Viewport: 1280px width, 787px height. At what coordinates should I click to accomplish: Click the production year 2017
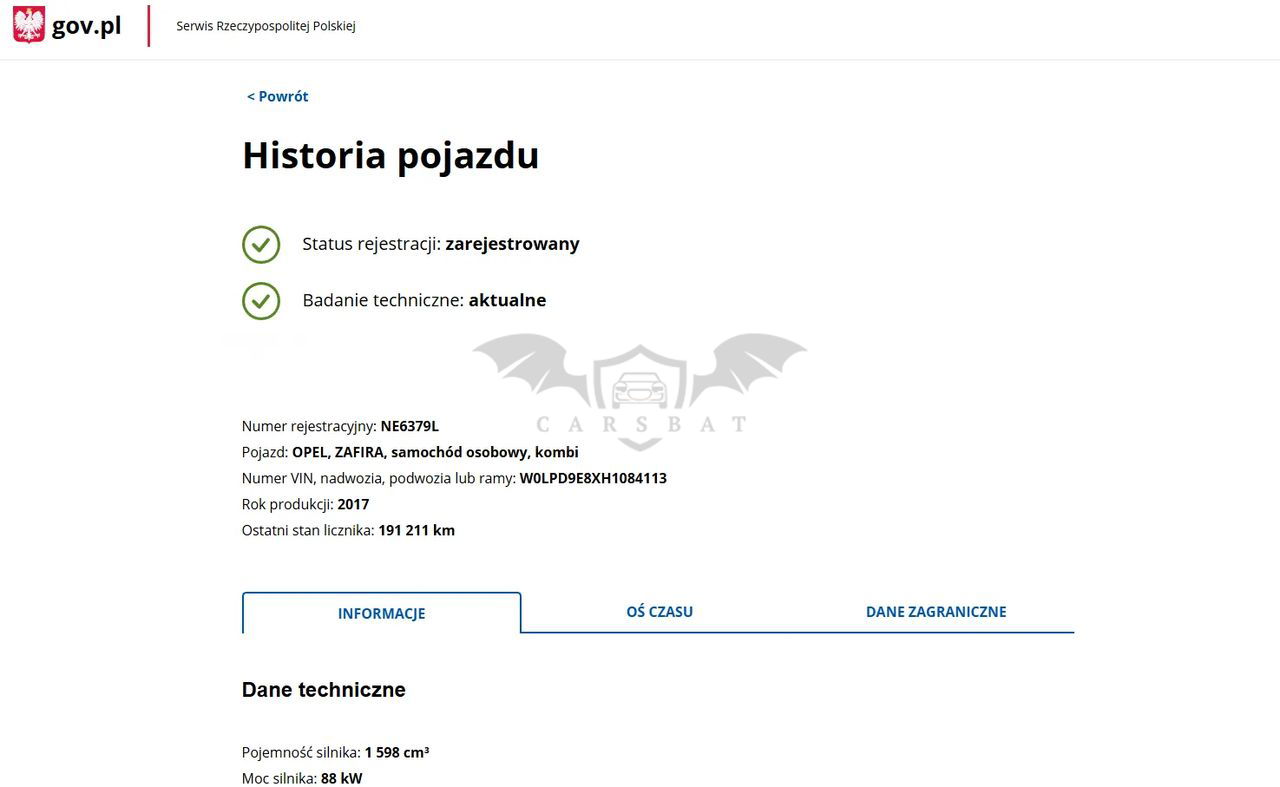(x=353, y=504)
